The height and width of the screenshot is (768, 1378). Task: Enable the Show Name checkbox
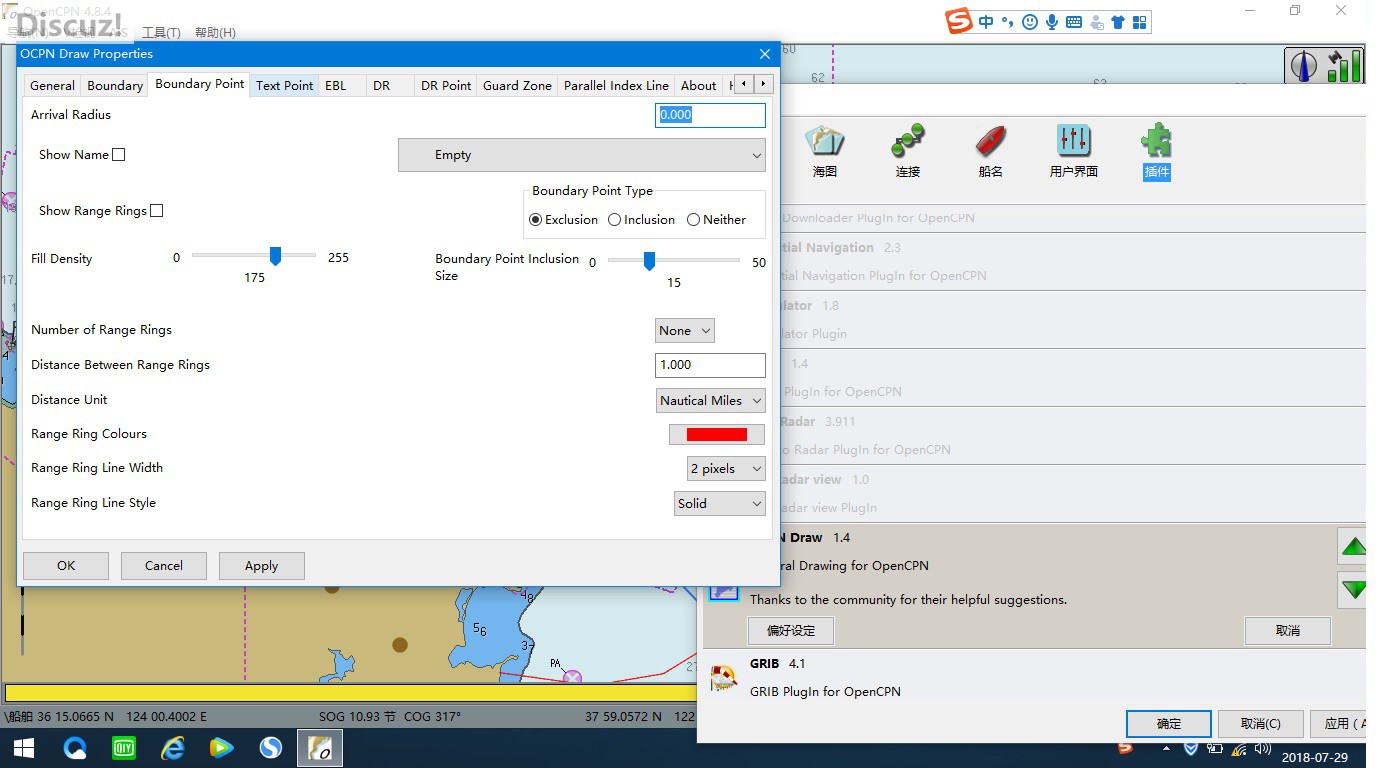coord(119,155)
